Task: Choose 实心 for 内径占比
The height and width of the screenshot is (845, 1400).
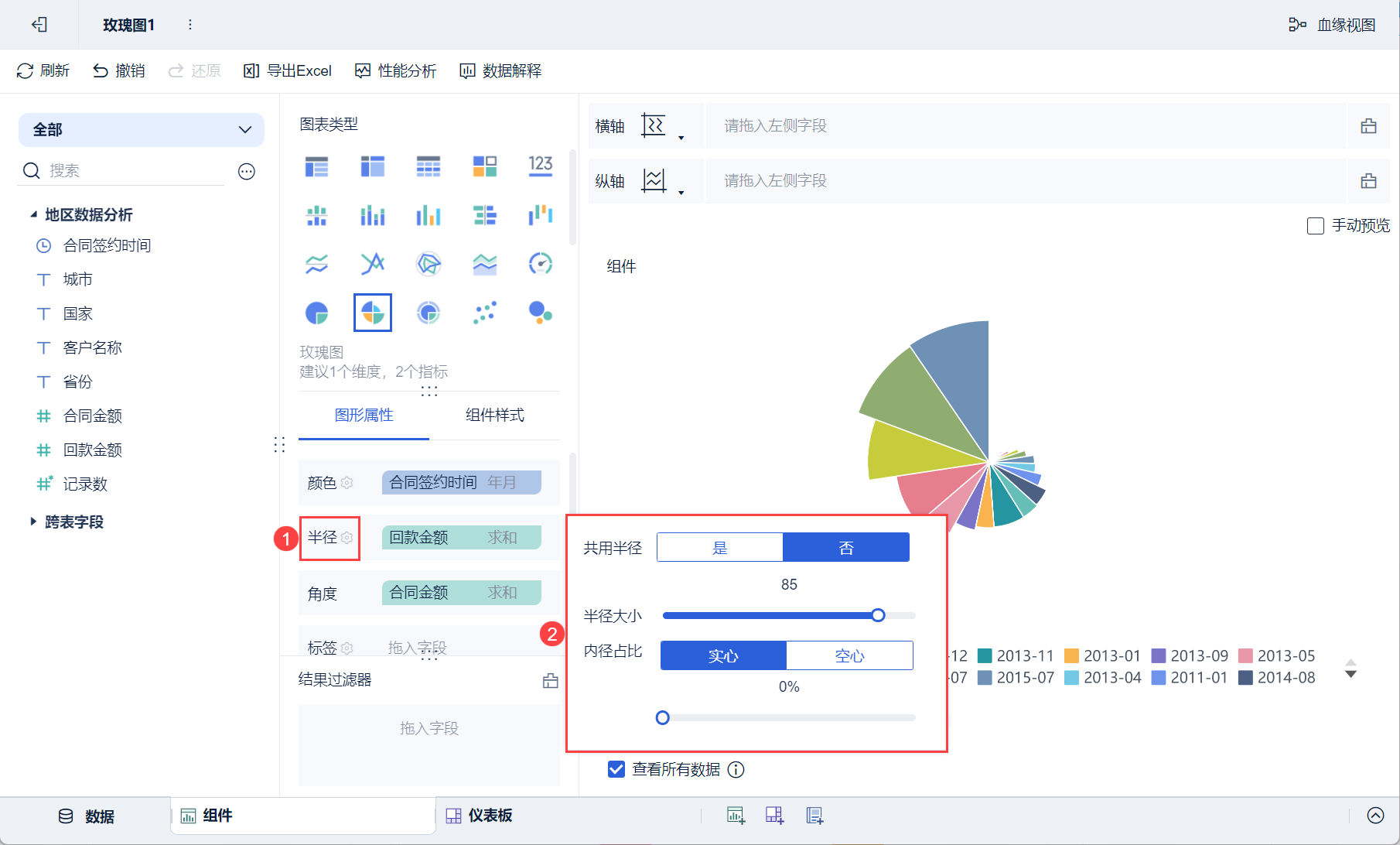Action: (x=723, y=656)
